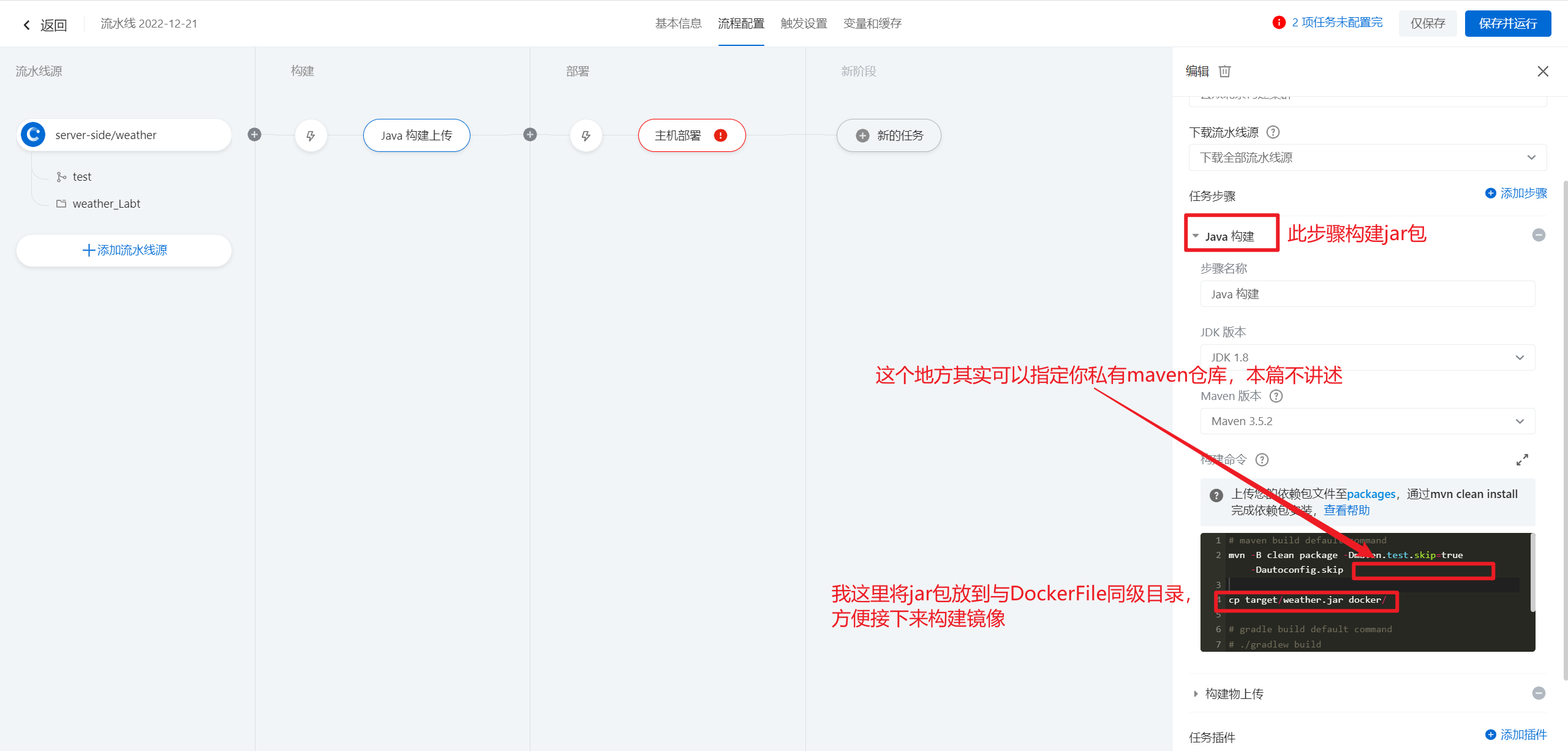
Task: Switch to the 触发设置 tab
Action: 804,24
